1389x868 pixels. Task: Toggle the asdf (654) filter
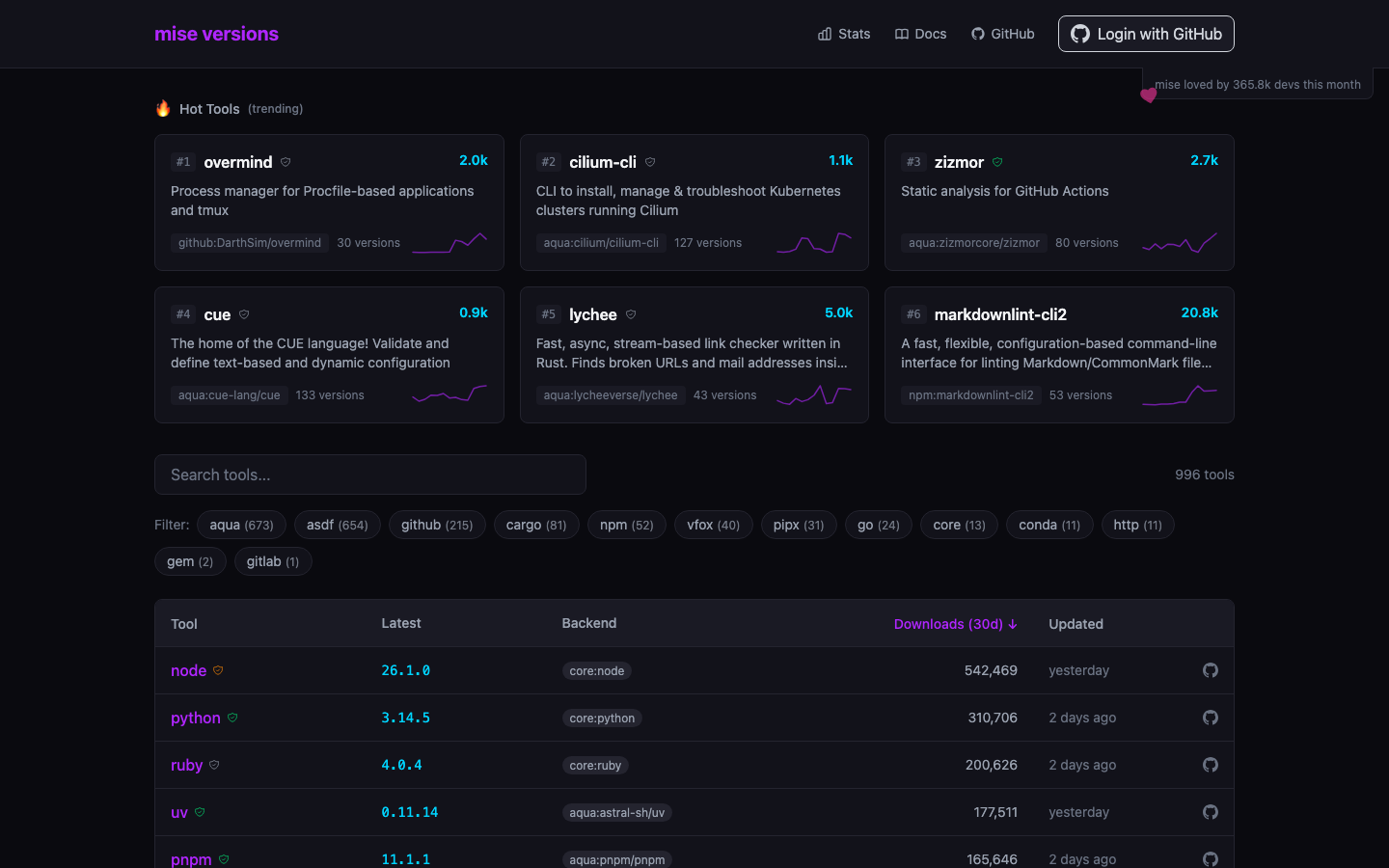click(x=338, y=525)
